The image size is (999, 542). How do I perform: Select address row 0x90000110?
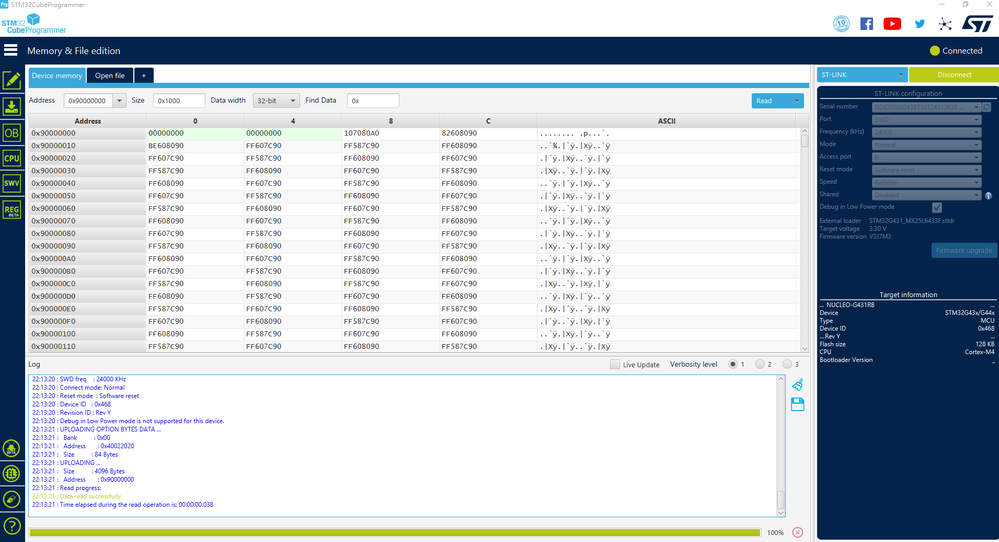tap(87, 346)
